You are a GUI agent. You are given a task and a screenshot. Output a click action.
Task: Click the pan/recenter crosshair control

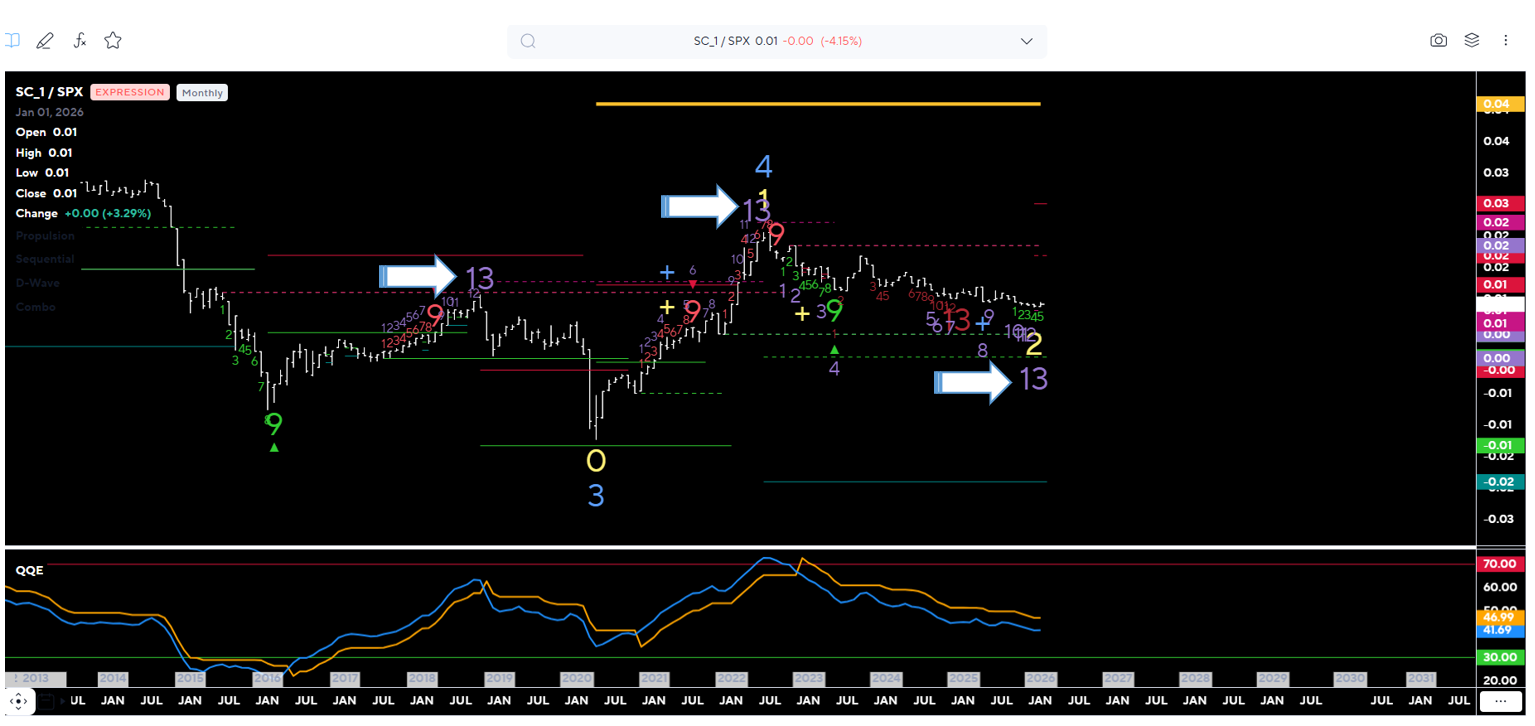(19, 701)
